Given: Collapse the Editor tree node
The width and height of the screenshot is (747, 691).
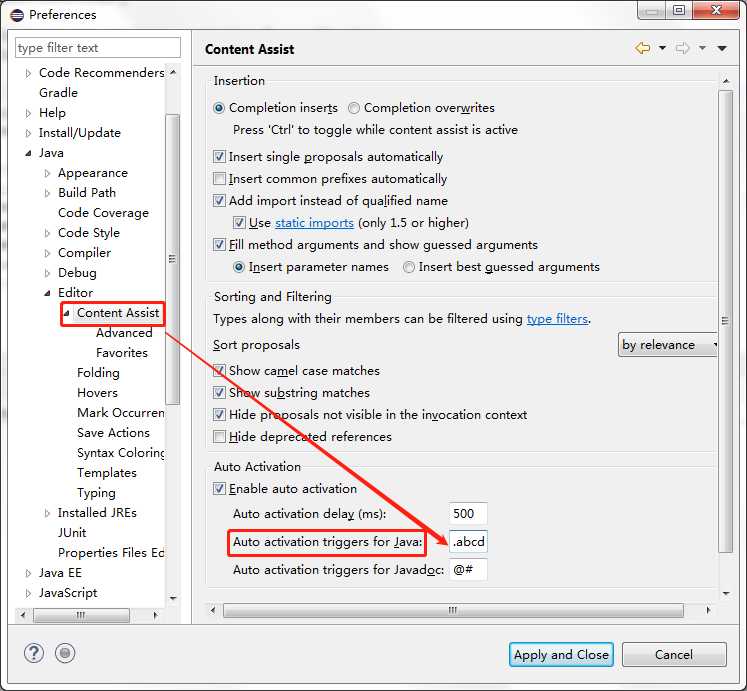Looking at the screenshot, I should [x=47, y=294].
